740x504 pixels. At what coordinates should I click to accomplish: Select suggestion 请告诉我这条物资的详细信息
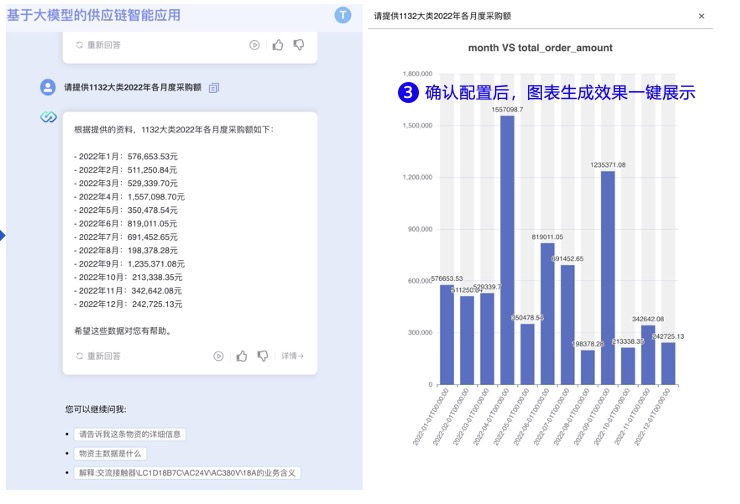131,434
